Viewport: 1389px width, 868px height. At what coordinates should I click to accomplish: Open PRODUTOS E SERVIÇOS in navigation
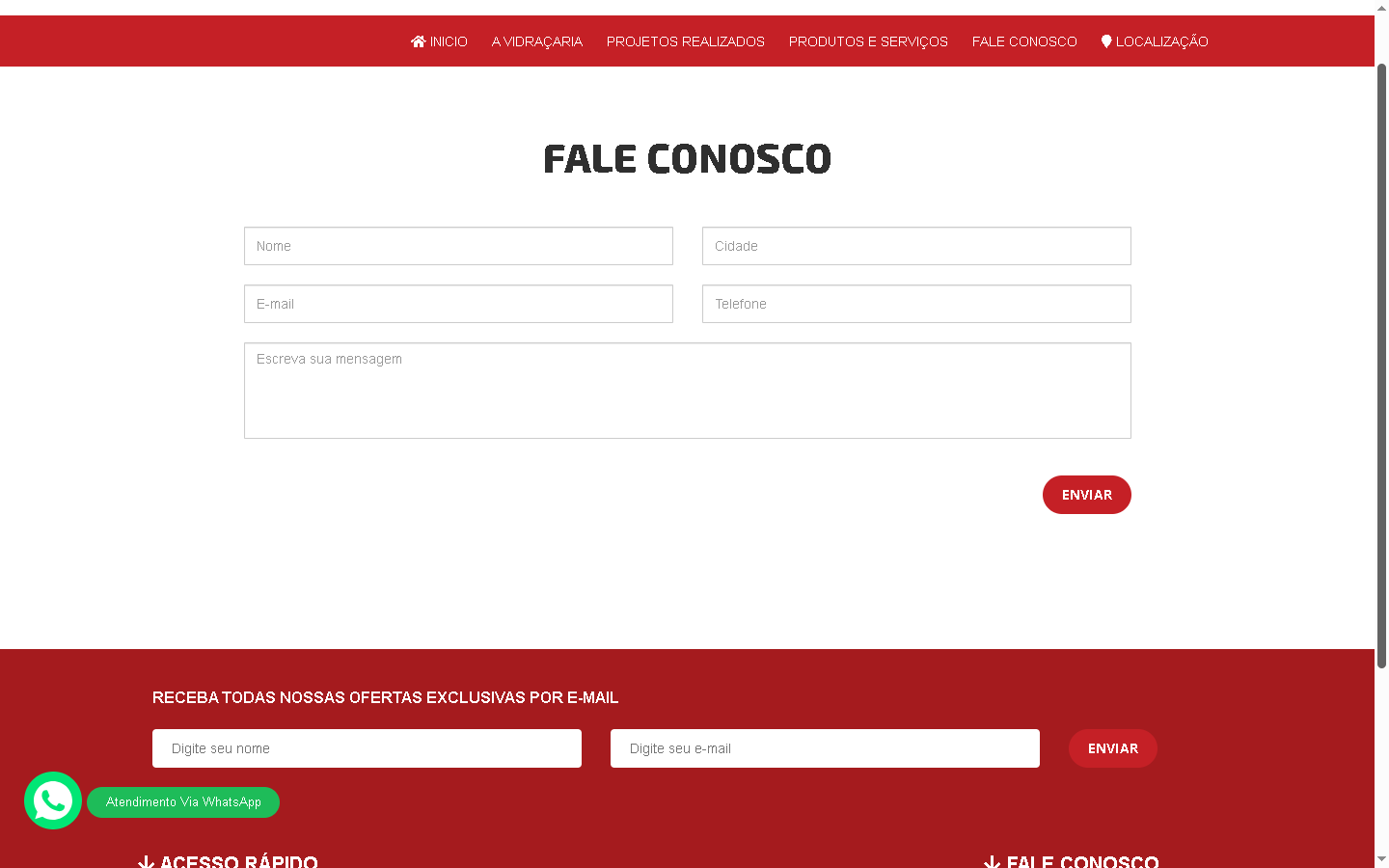point(868,41)
